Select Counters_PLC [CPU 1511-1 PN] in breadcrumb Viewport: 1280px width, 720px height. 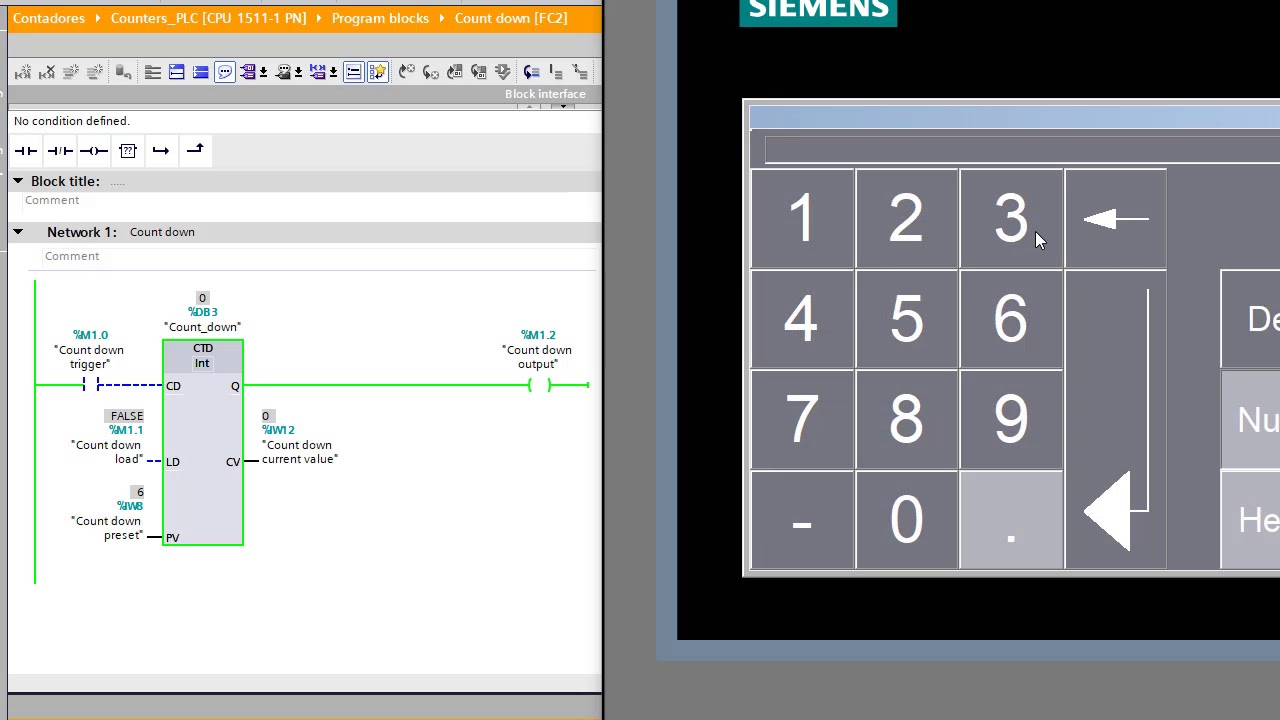(208, 18)
